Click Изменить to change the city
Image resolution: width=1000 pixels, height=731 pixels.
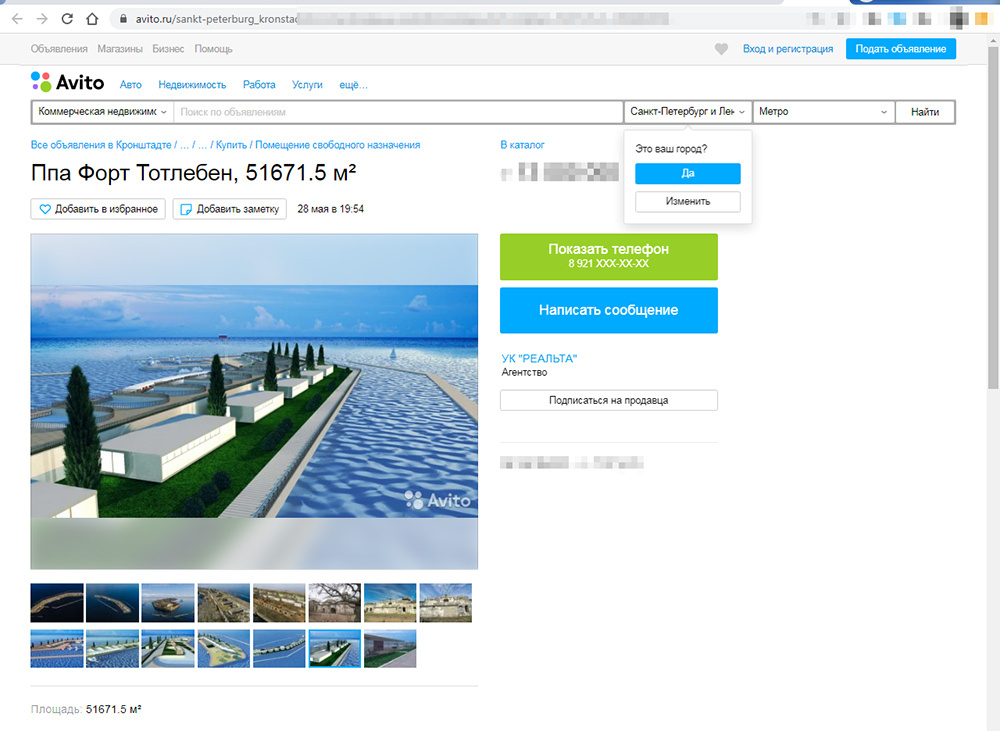(x=688, y=202)
